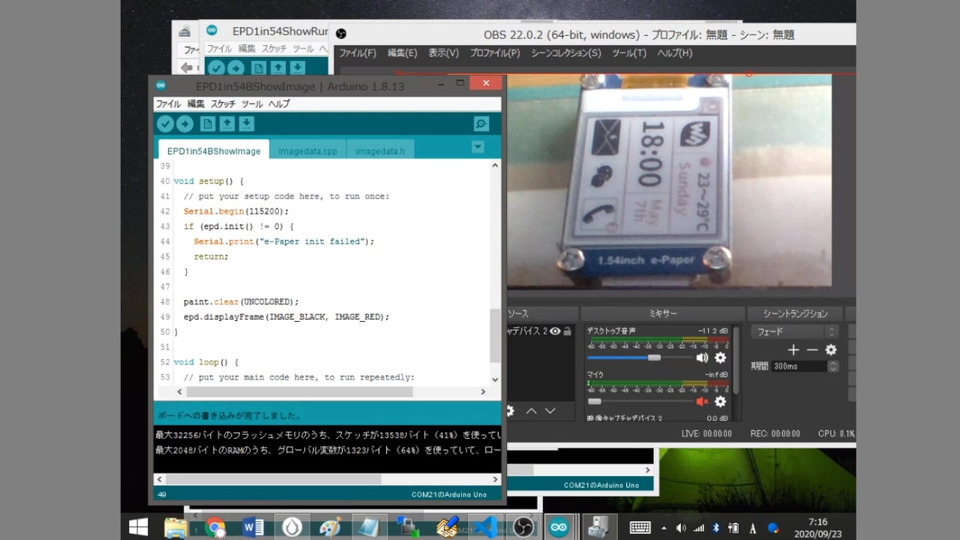
Task: Open the tab dropdown arrow in Arduino IDE
Action: [x=478, y=147]
